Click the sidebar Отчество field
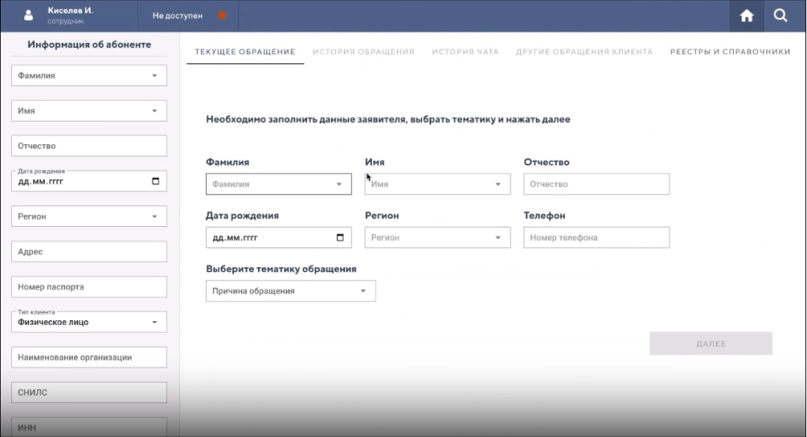807x437 pixels. click(89, 146)
